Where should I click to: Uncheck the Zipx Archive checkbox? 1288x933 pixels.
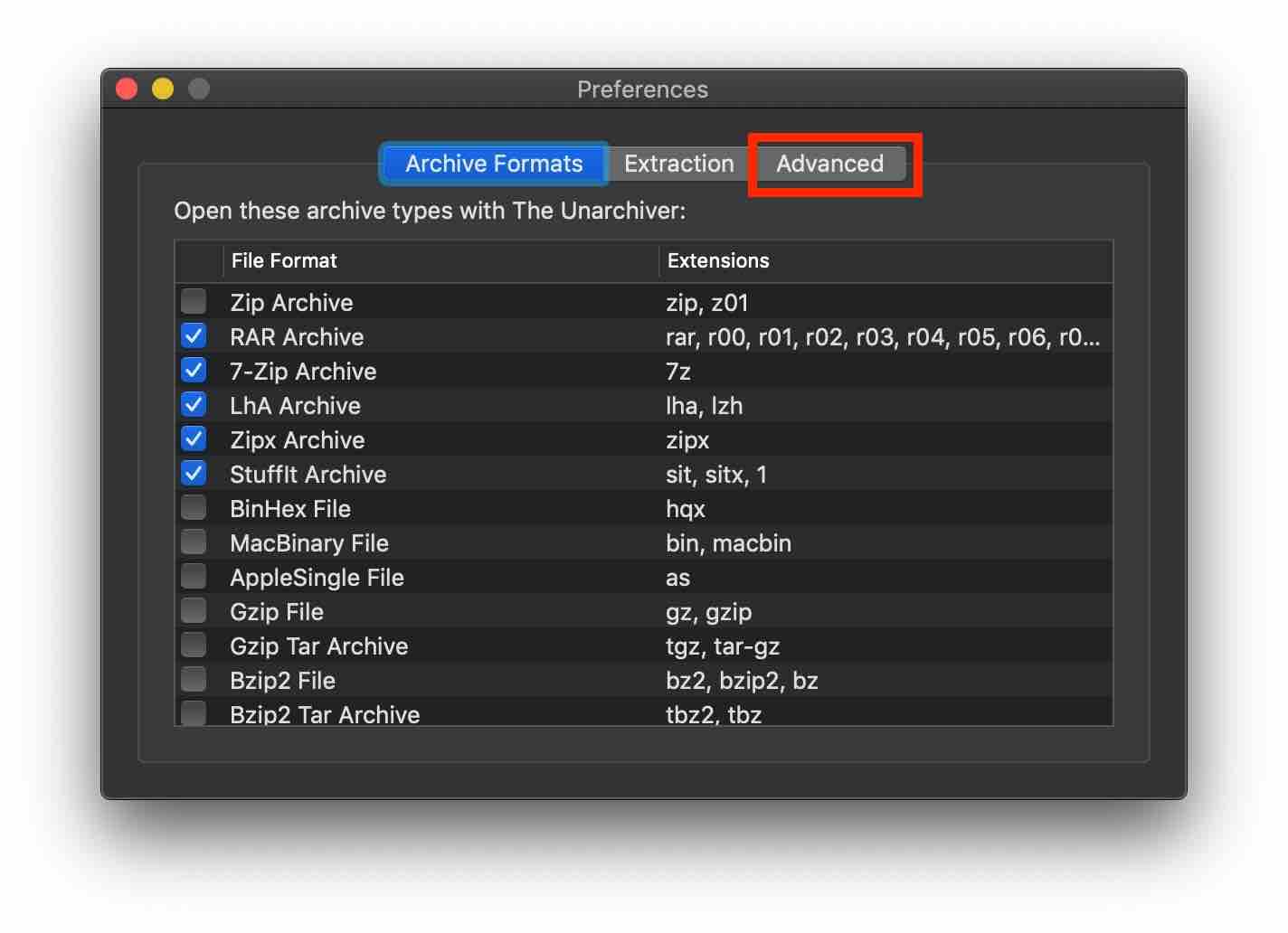[194, 438]
